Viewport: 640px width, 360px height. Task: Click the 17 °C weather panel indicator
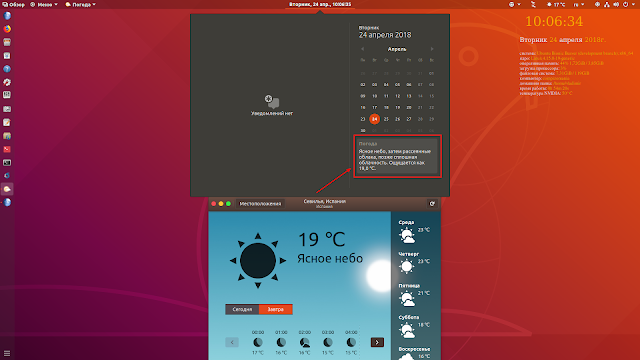coord(556,4)
